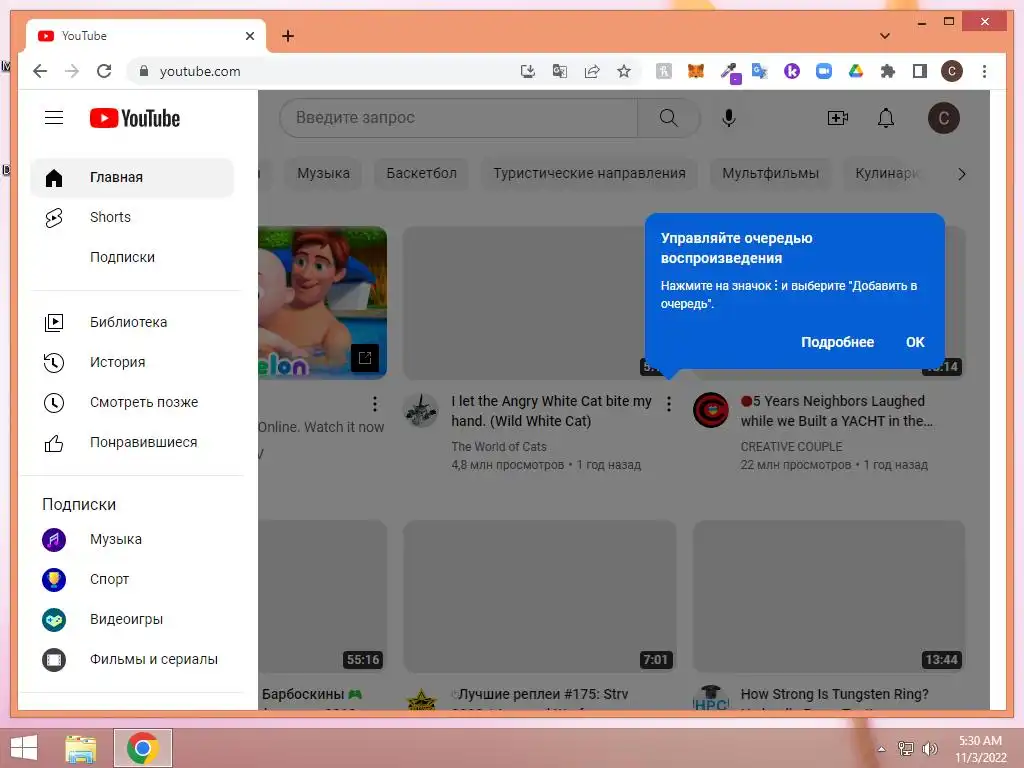Open Библиотека section

tap(132, 322)
